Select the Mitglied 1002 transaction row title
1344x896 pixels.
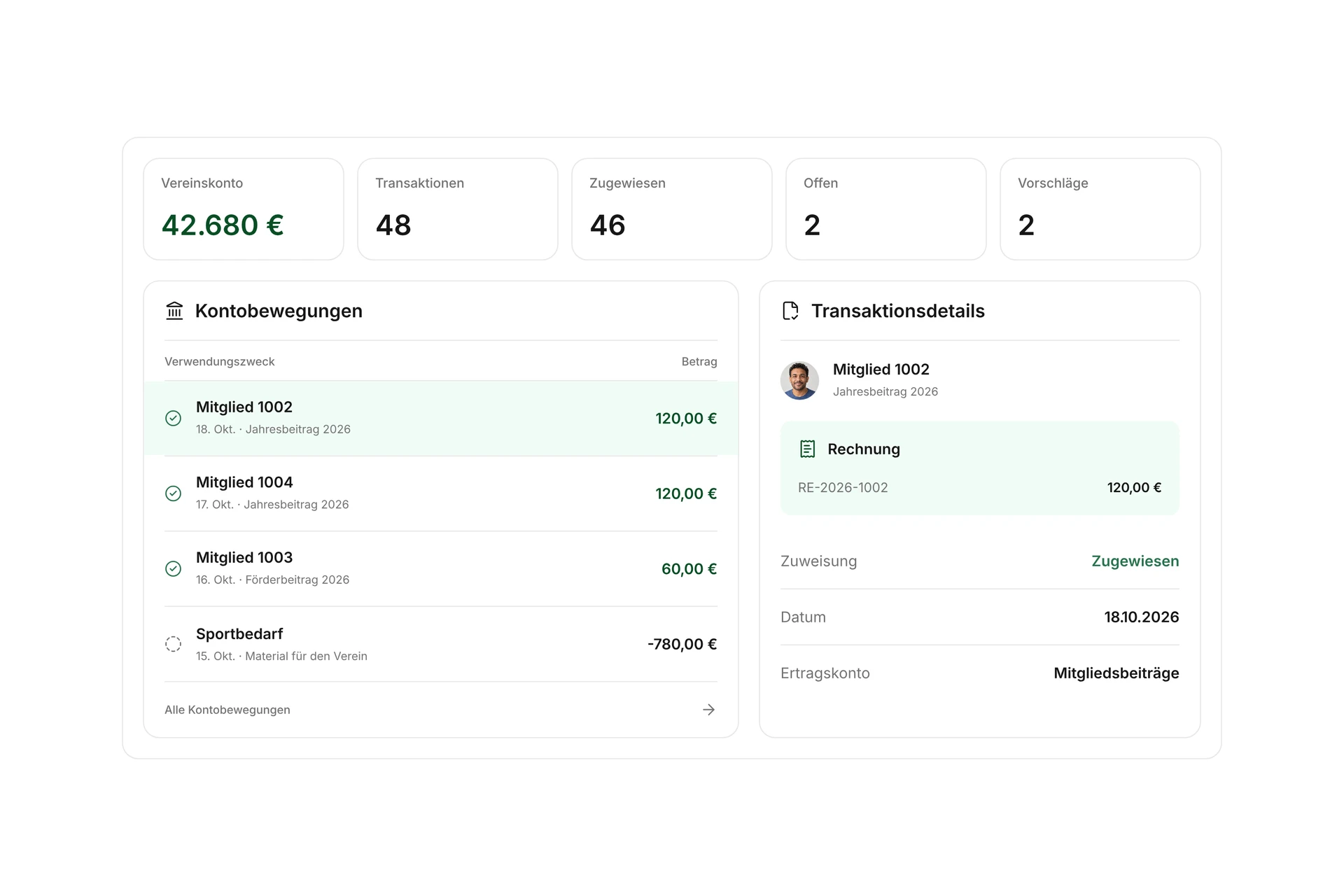244,407
